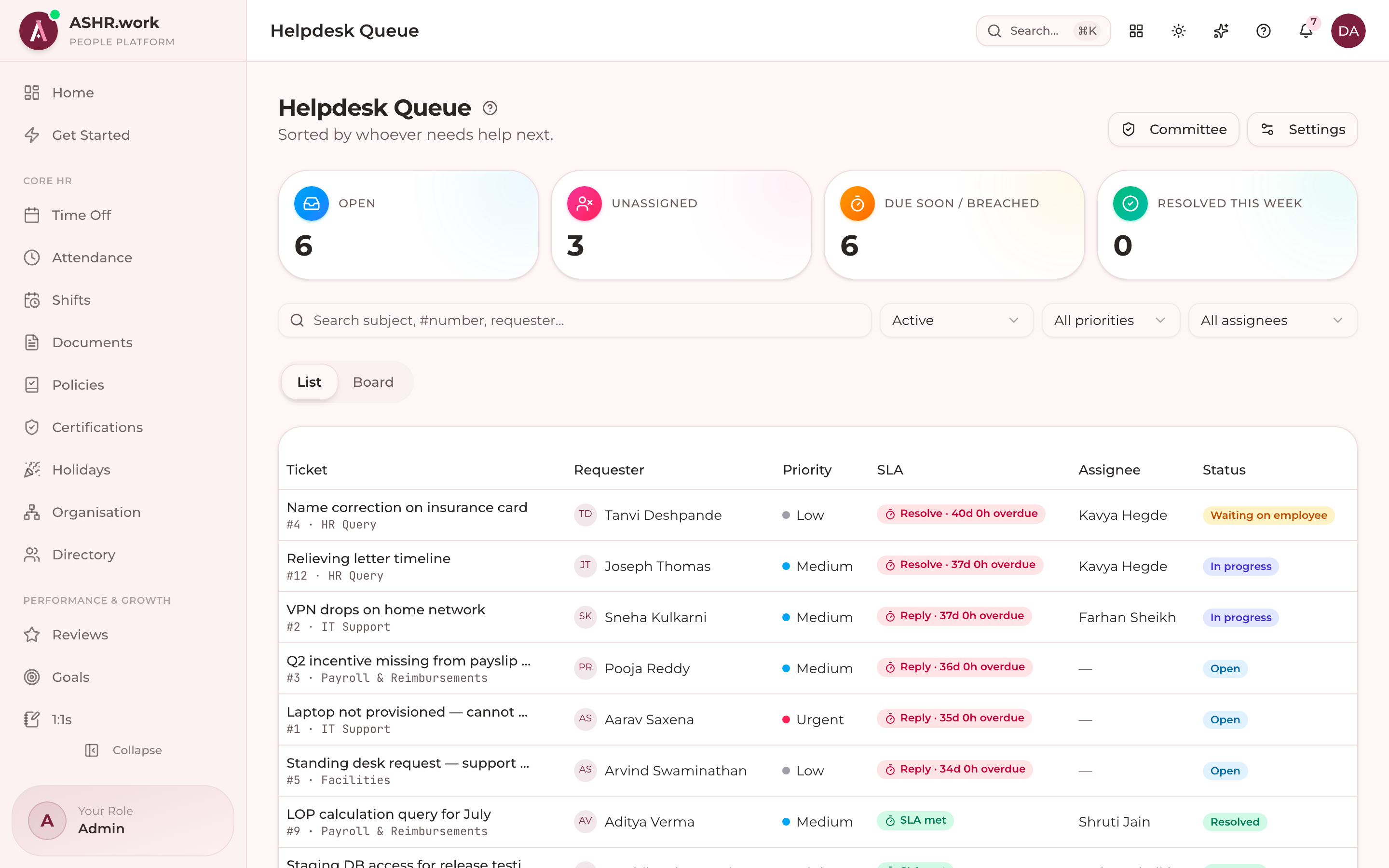Click the Home sidebar icon

(31, 93)
